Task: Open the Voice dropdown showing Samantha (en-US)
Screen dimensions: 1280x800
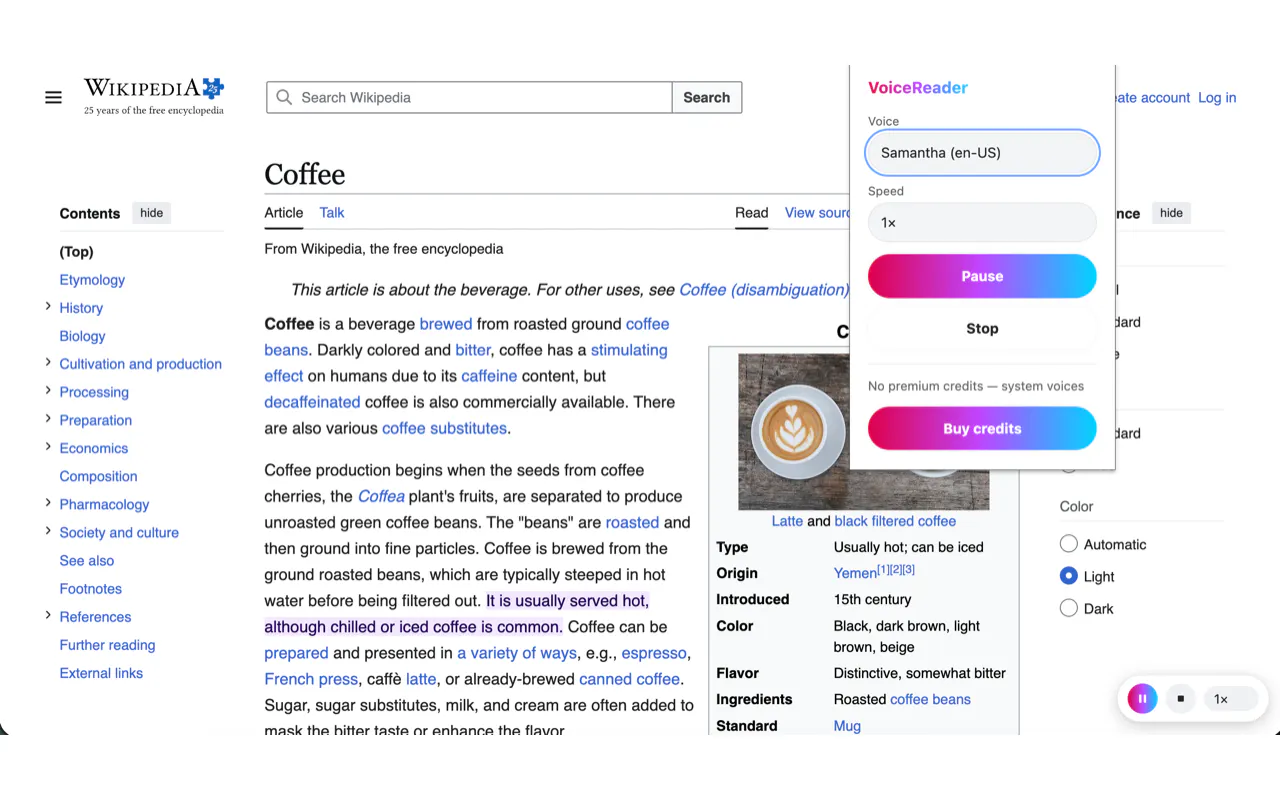Action: coord(982,153)
